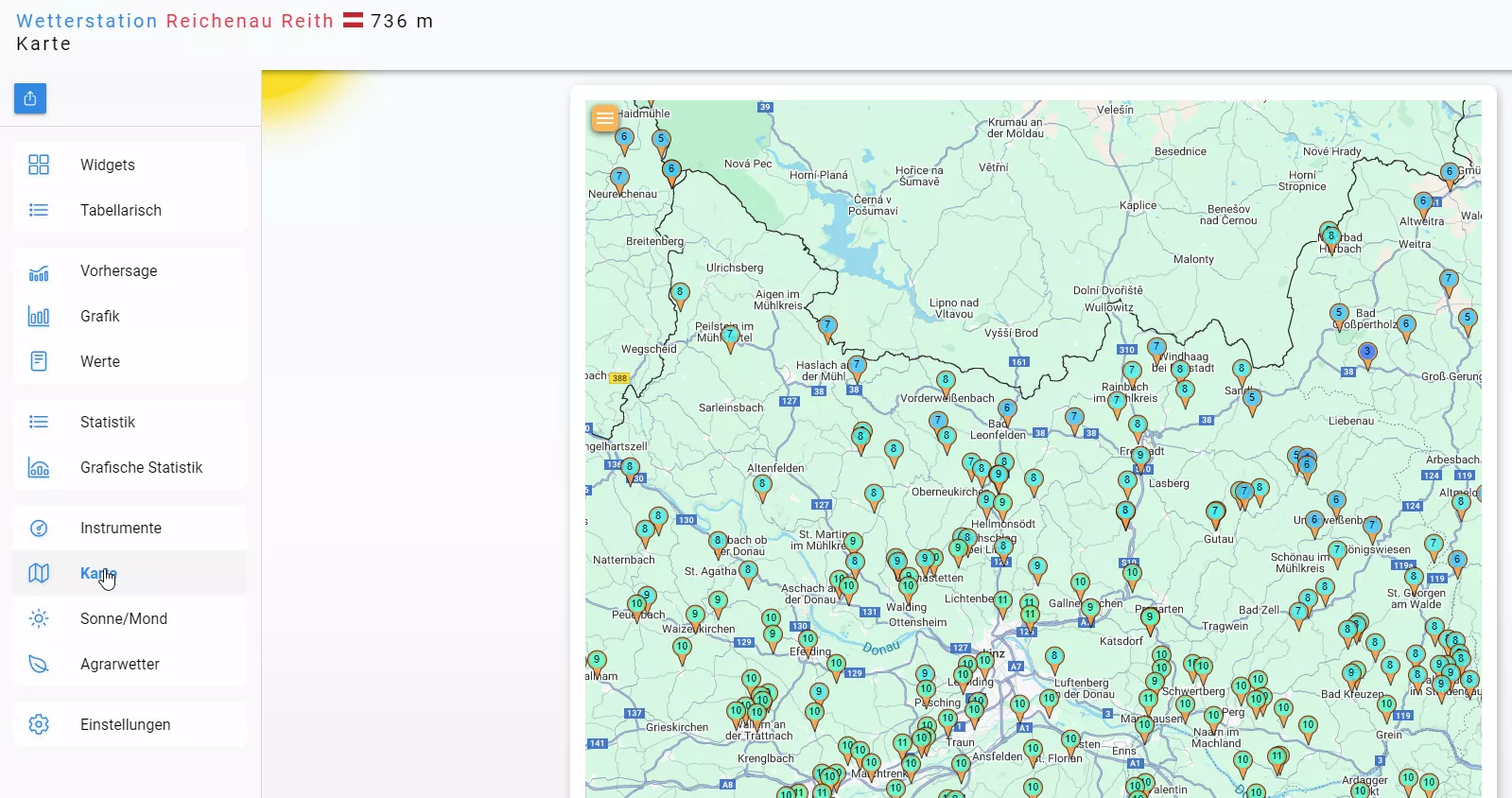Viewport: 1512px width, 798px height.
Task: Click the Wetterstation Reichenau Reith title
Action: 175,21
